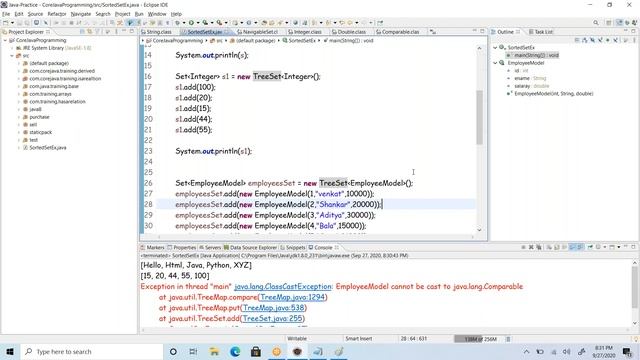Open Microsoft Edge from taskbar
Viewport: 640px width, 360px height.
pos(235,351)
